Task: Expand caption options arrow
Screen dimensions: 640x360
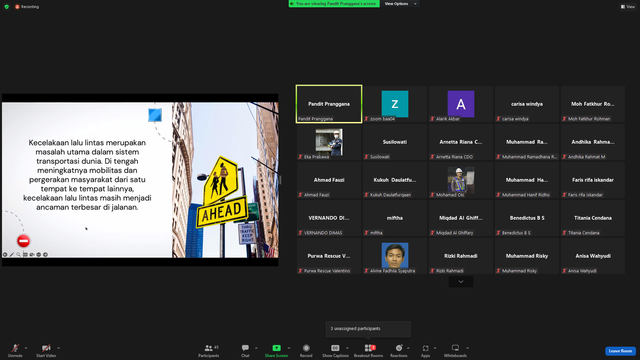Action: click(347, 348)
